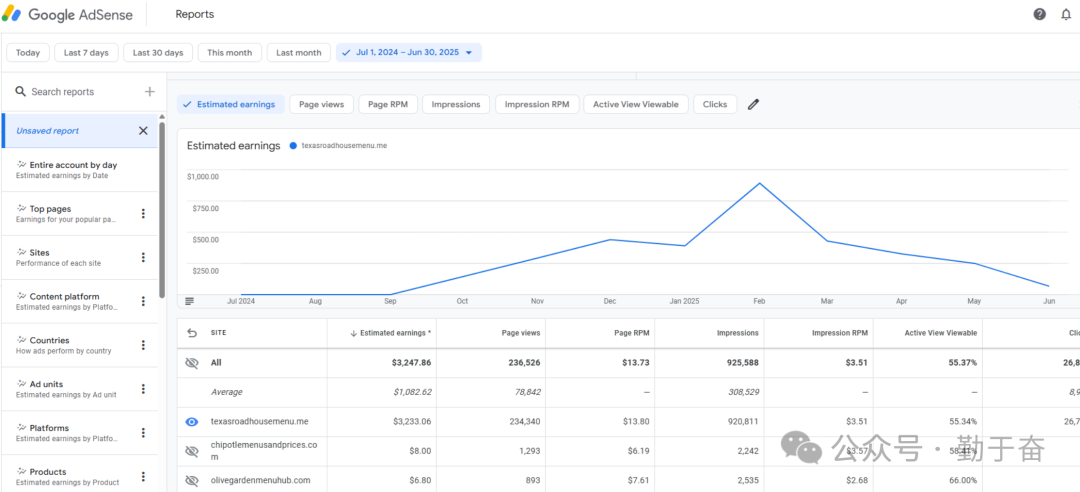
Task: Click the Impression RPM column header
Action: point(840,333)
